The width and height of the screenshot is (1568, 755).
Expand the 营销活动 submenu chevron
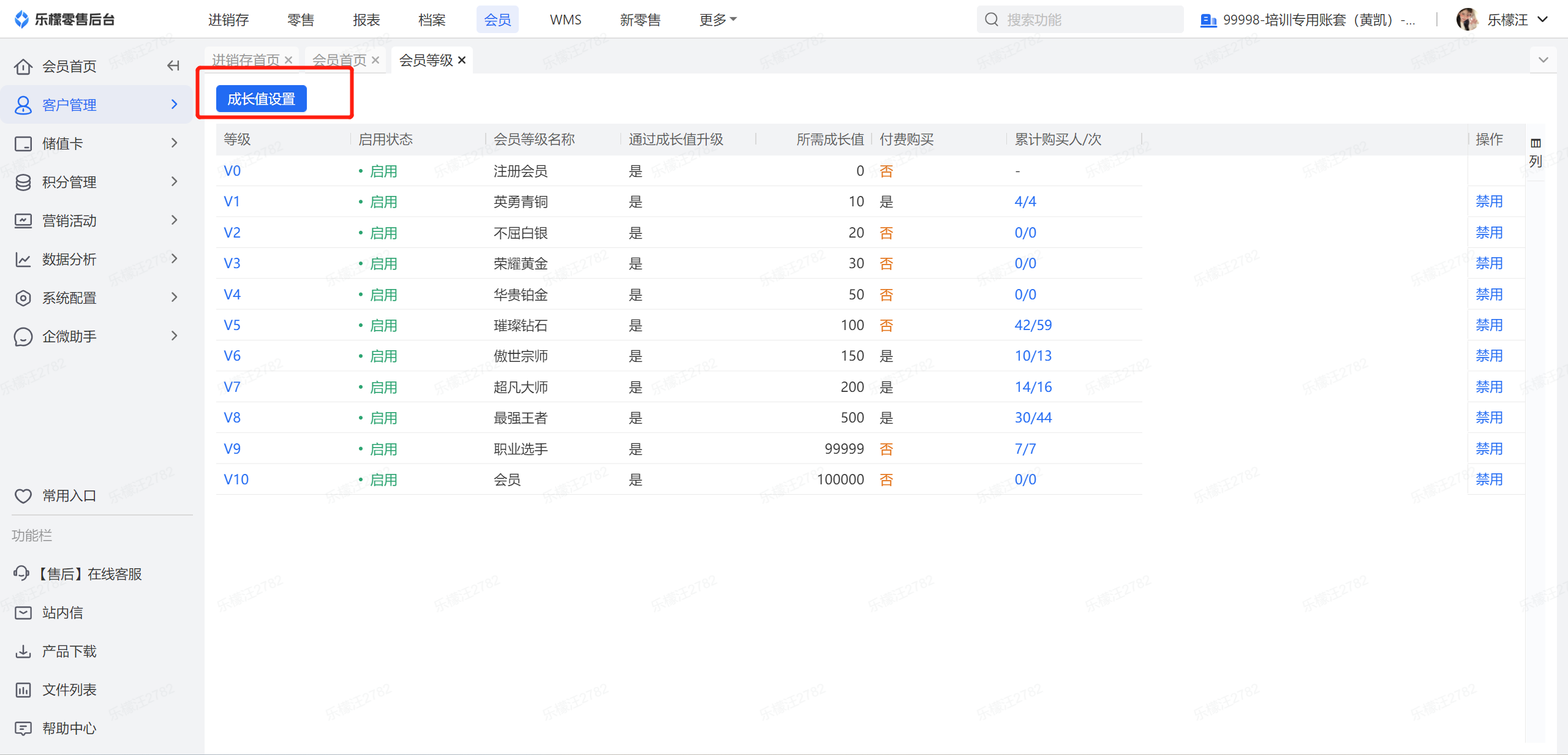[174, 220]
